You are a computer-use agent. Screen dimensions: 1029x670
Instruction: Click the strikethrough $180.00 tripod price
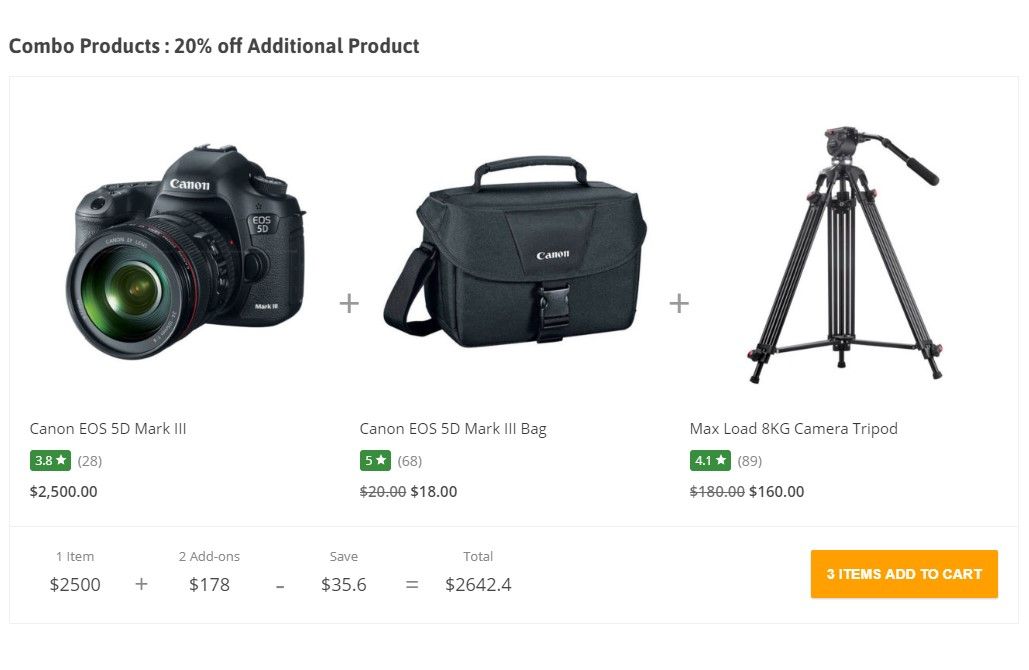(716, 491)
